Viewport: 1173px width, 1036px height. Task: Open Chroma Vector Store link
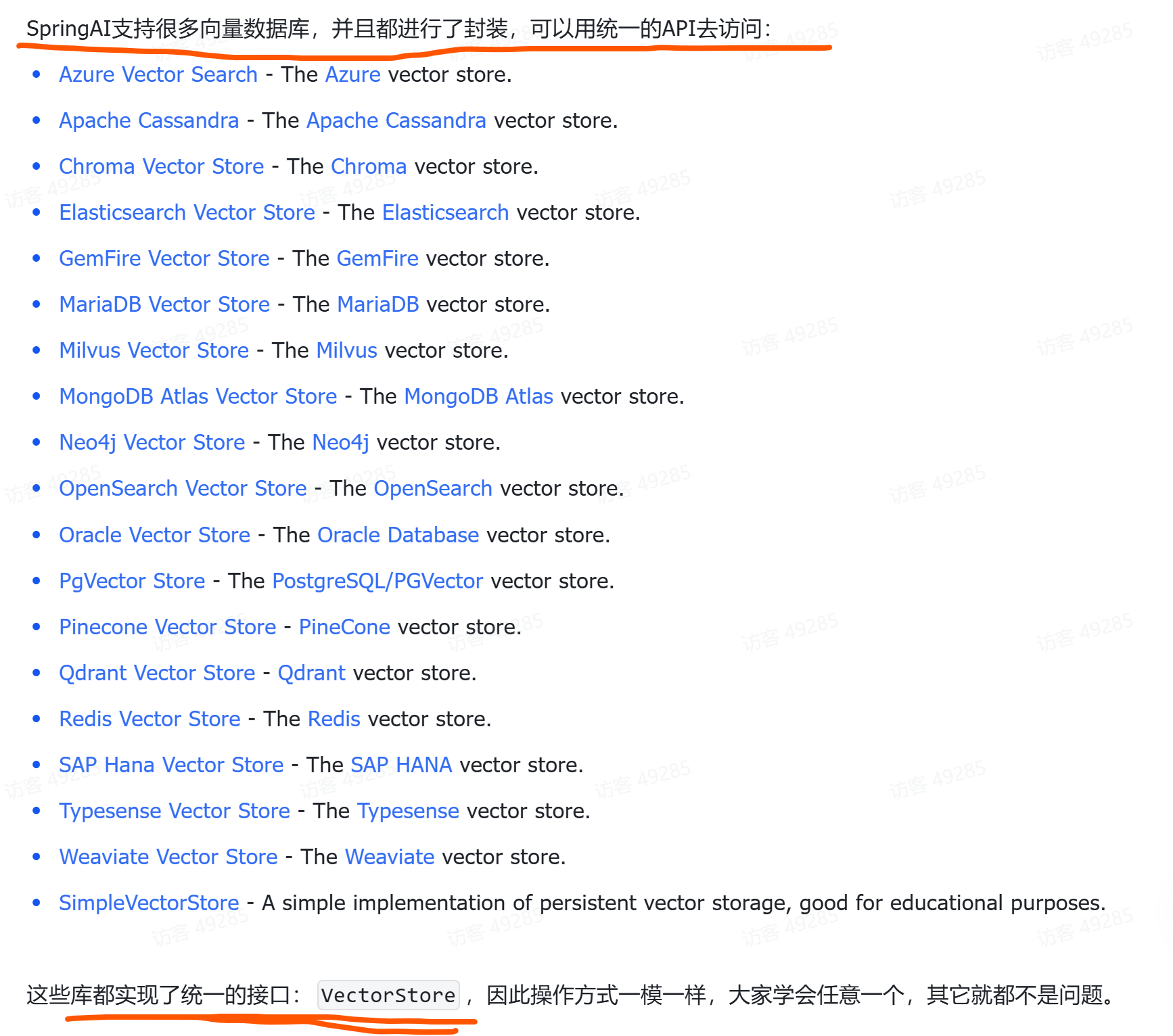pos(162,166)
